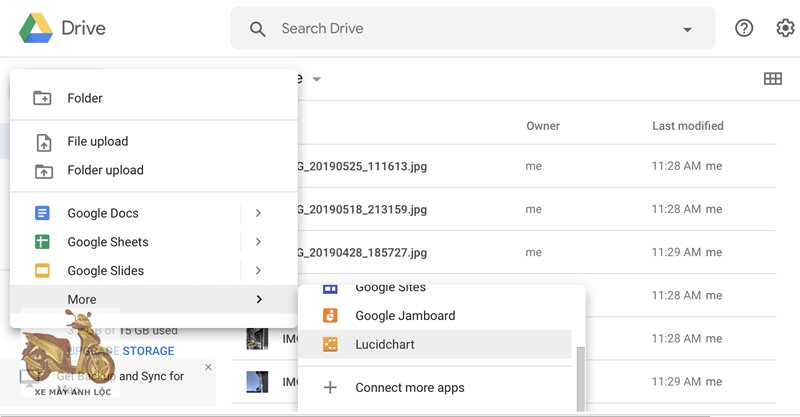This screenshot has width=800, height=417.
Task: Open the Help question mark icon
Action: click(744, 28)
